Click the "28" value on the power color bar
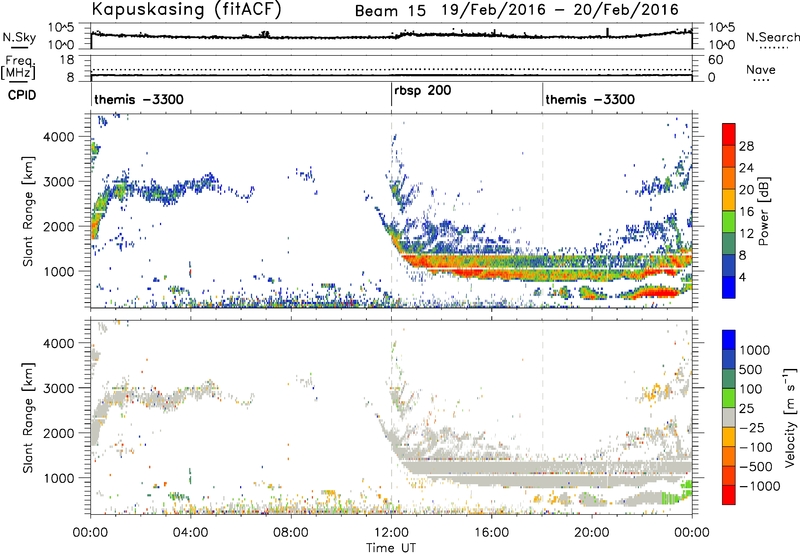Image resolution: width=800 pixels, height=554 pixels. [x=746, y=146]
